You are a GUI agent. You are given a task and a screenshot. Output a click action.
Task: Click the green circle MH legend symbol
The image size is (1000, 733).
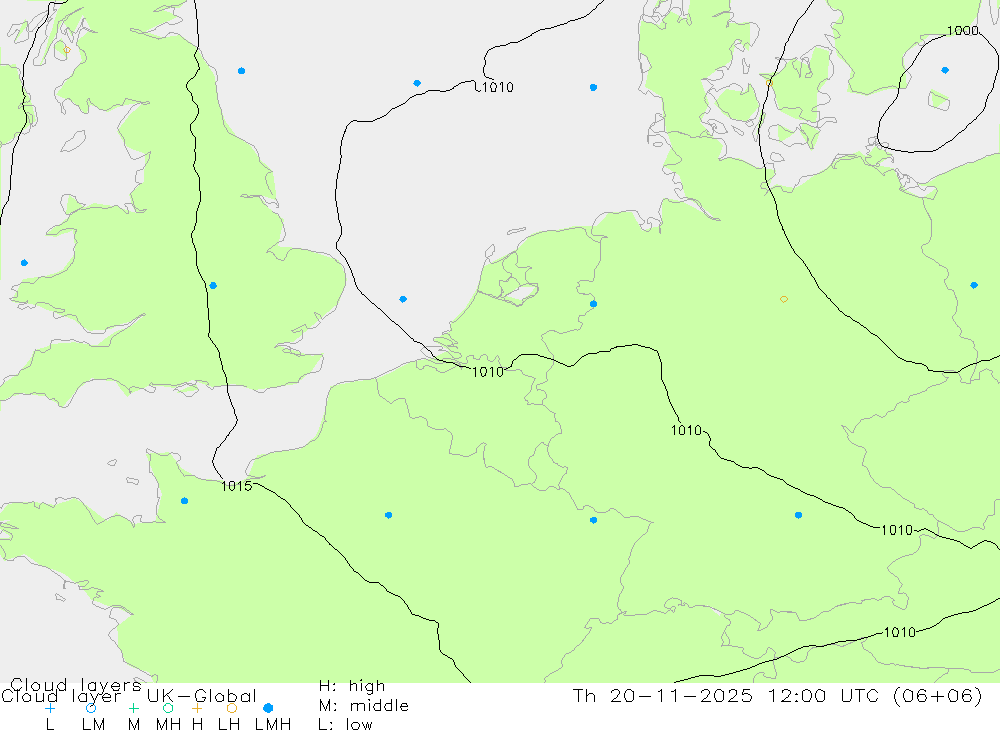(x=168, y=708)
